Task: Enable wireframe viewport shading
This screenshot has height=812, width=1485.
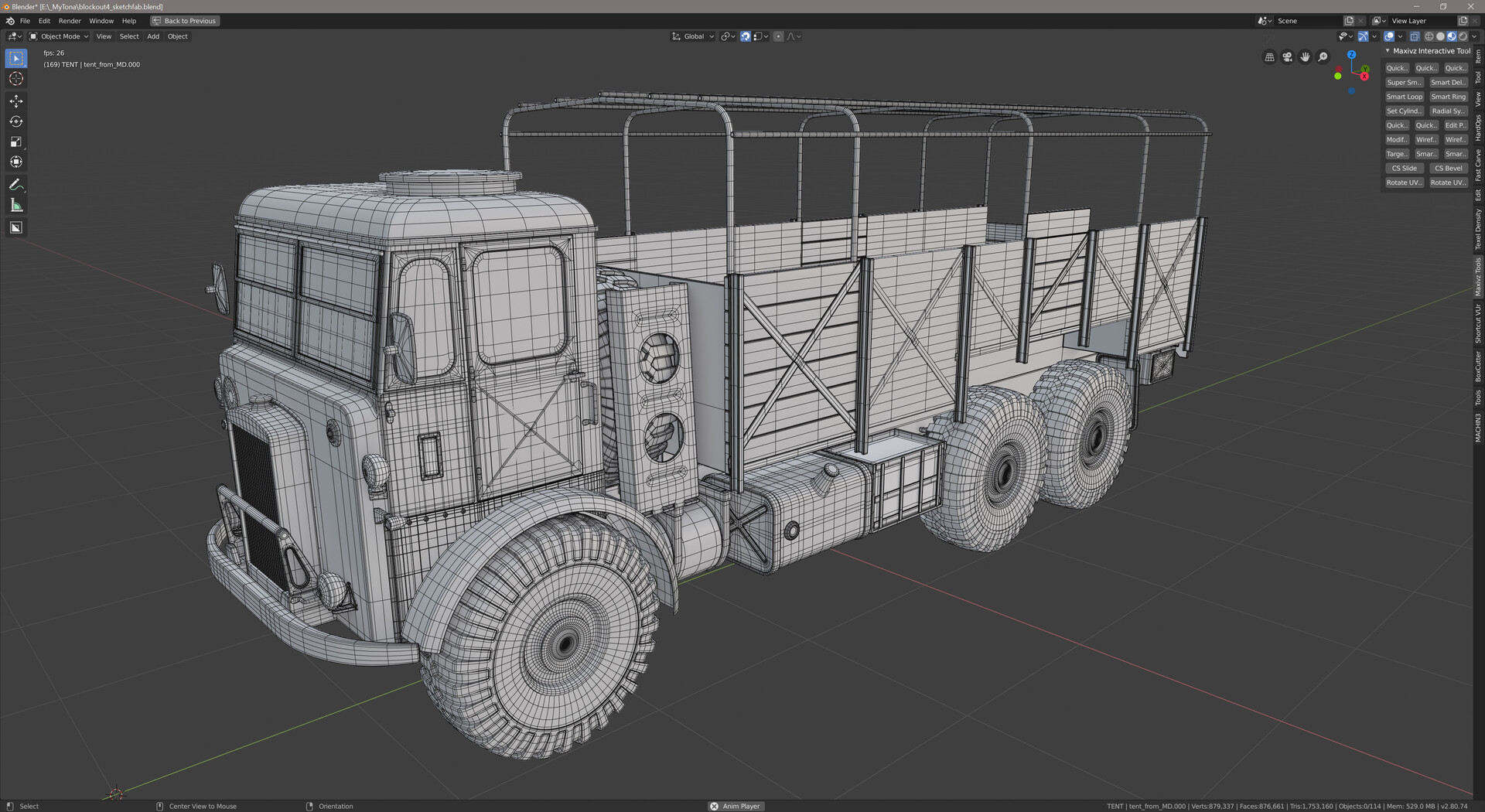Action: coord(1429,36)
